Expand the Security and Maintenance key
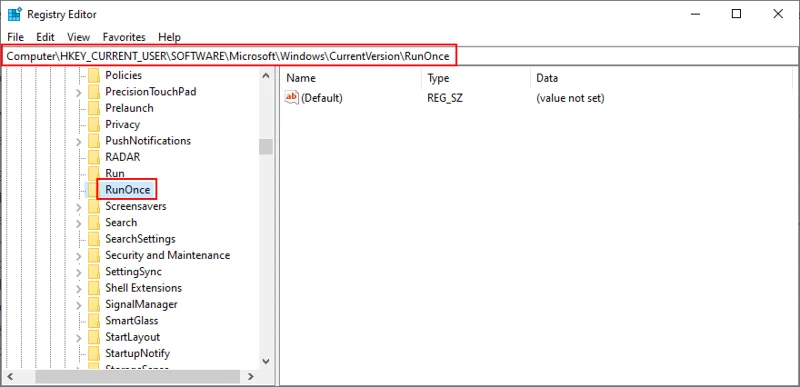This screenshot has width=800, height=387. [79, 256]
